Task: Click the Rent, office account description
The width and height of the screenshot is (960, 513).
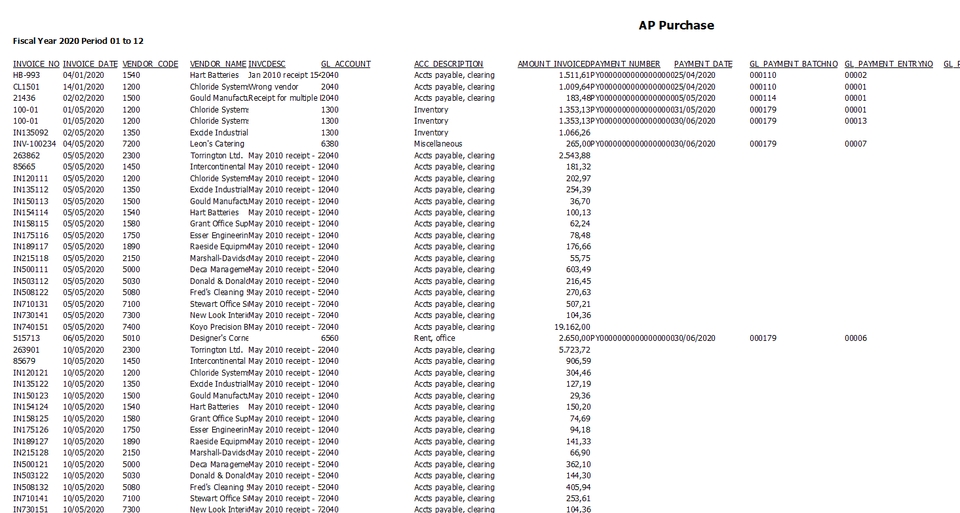Action: (435, 338)
